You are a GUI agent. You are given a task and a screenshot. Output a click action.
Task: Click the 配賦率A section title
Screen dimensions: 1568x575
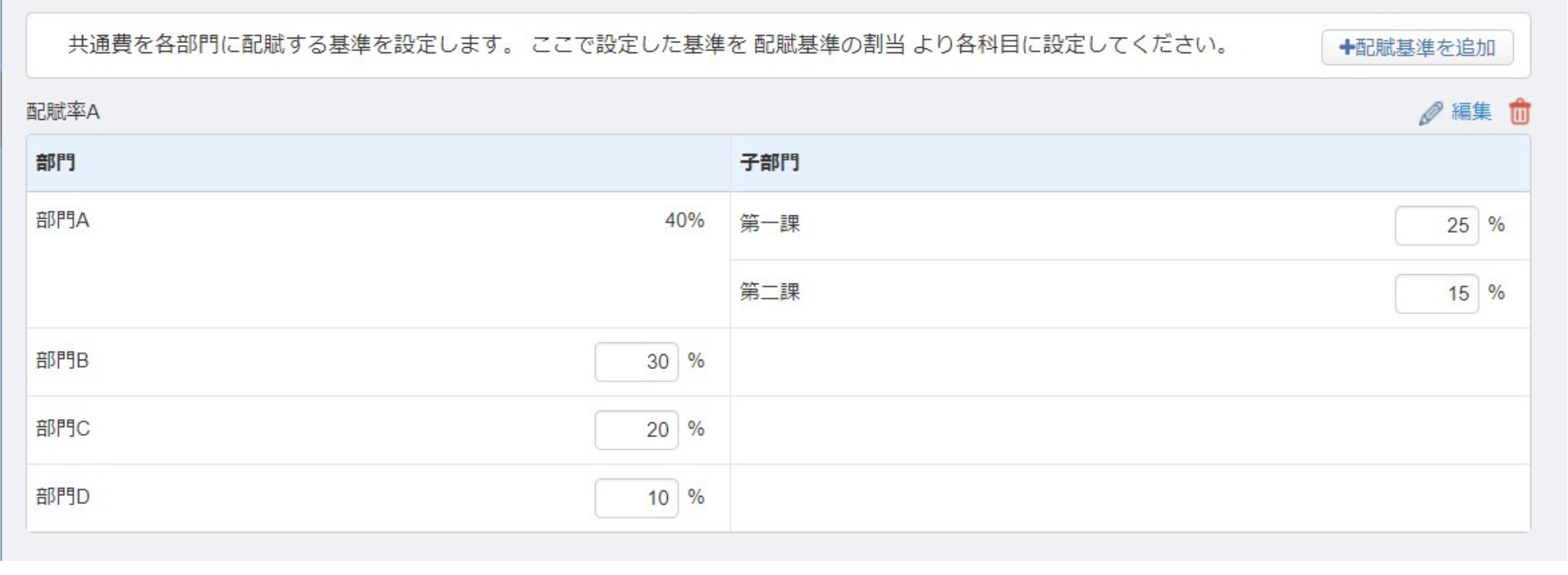click(63, 112)
